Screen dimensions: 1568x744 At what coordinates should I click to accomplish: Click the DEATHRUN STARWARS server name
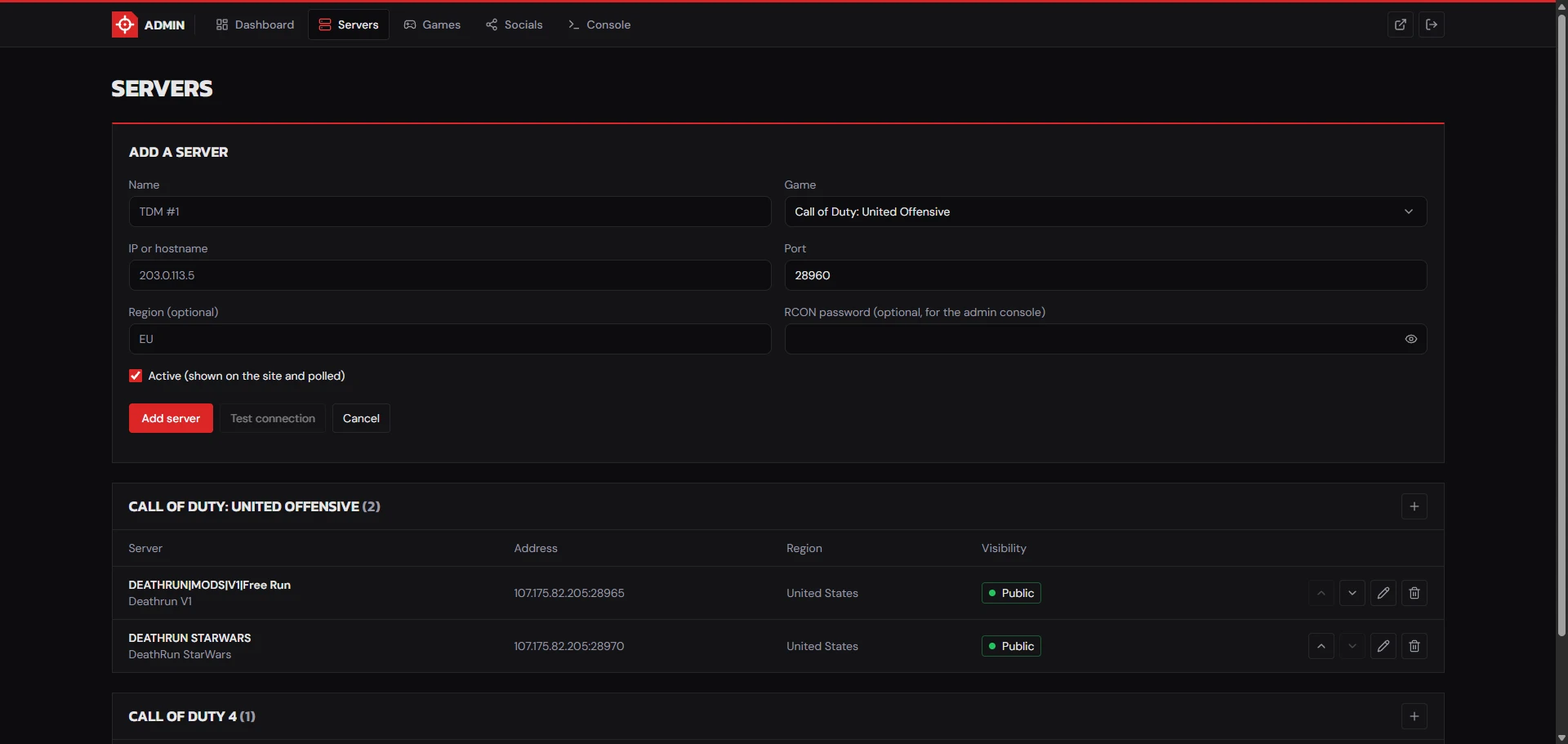coord(189,638)
